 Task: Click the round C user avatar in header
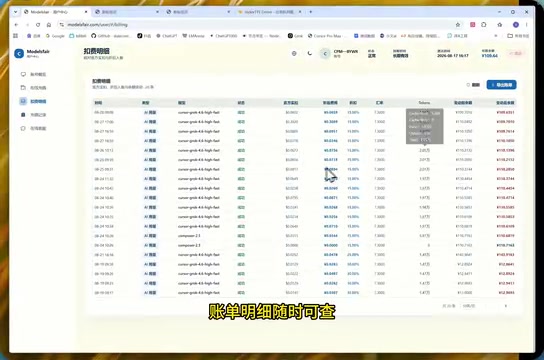[x=325, y=53]
